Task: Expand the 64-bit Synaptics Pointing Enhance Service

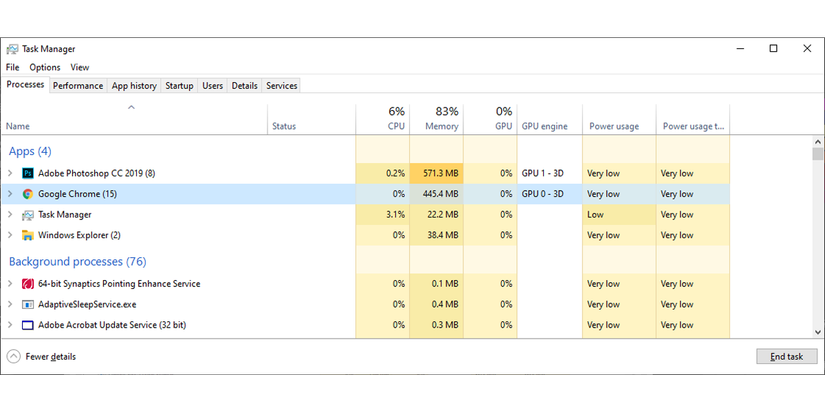Action: (x=10, y=284)
